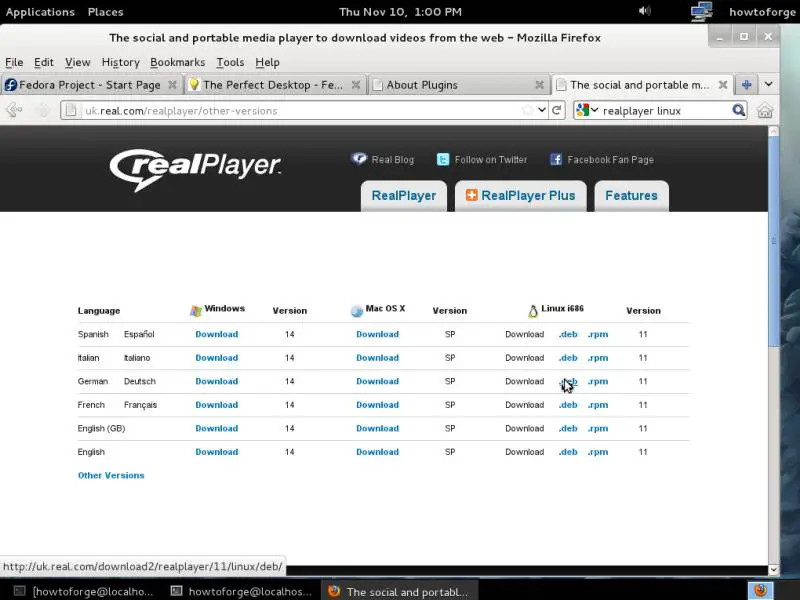Screen dimensions: 800x600
Task: Open the Tools menu
Action: click(x=230, y=62)
